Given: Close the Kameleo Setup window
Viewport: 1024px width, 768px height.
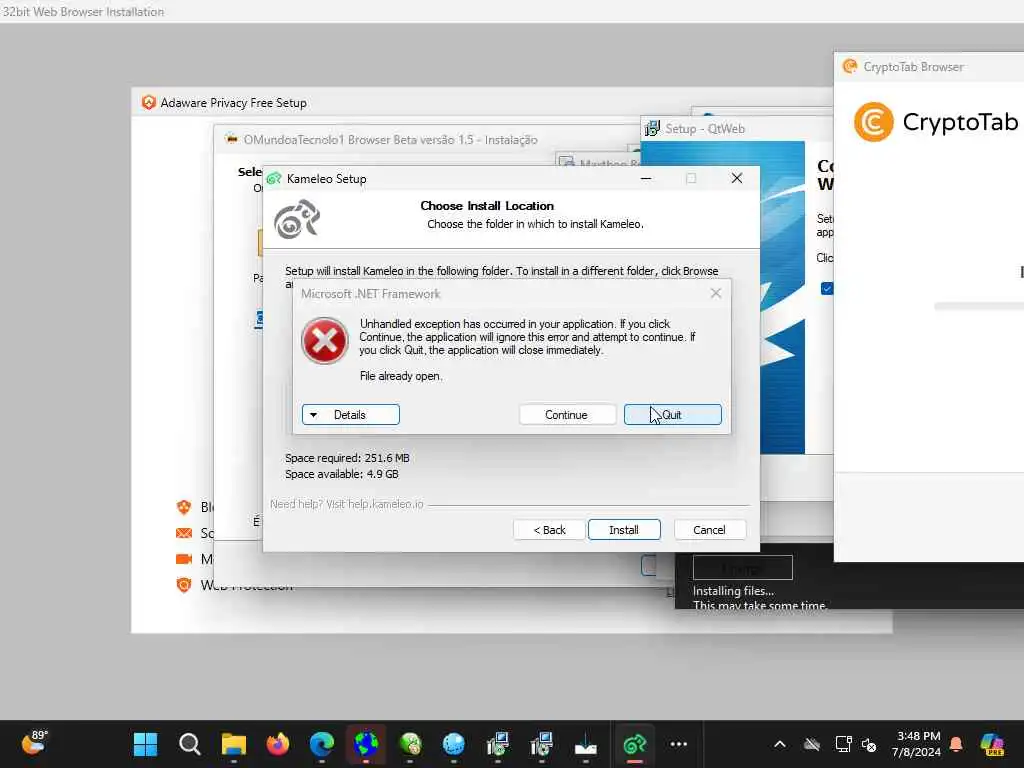Looking at the screenshot, I should point(737,178).
